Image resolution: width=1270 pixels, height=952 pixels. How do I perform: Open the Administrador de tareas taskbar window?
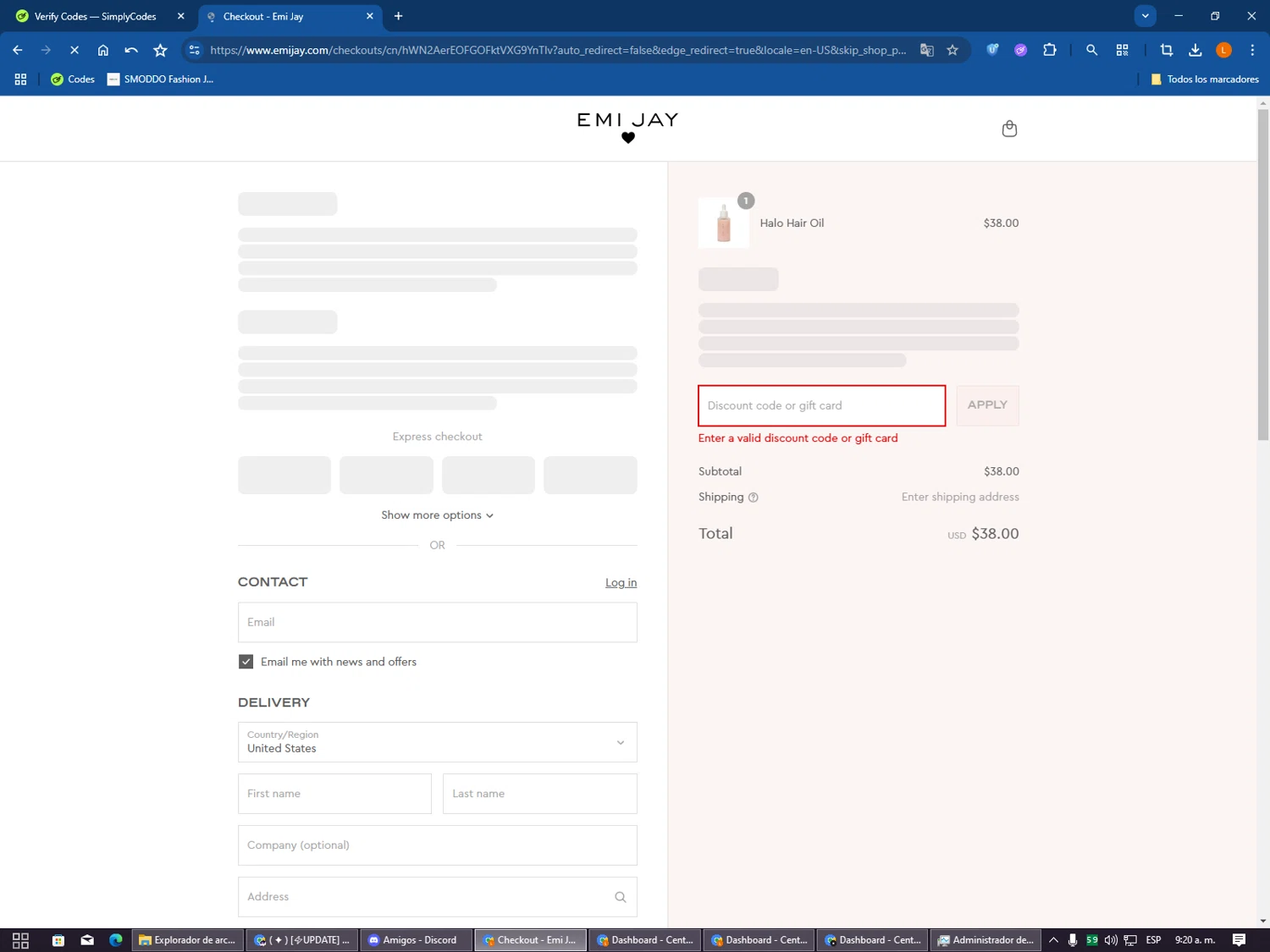(987, 940)
